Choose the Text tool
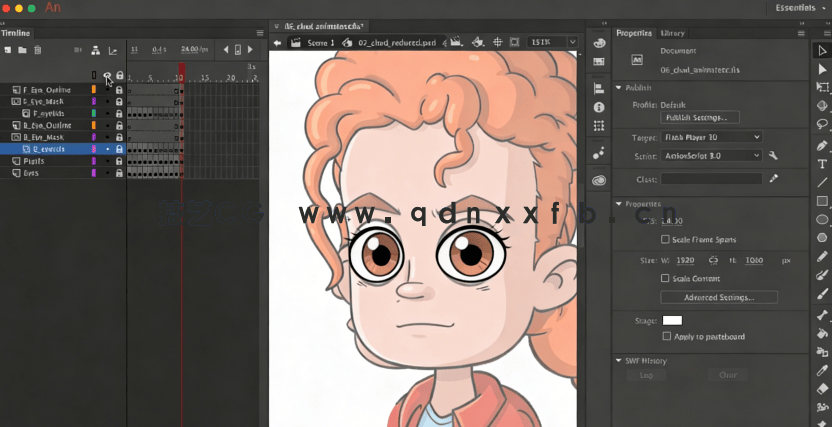832x427 pixels. tap(822, 164)
